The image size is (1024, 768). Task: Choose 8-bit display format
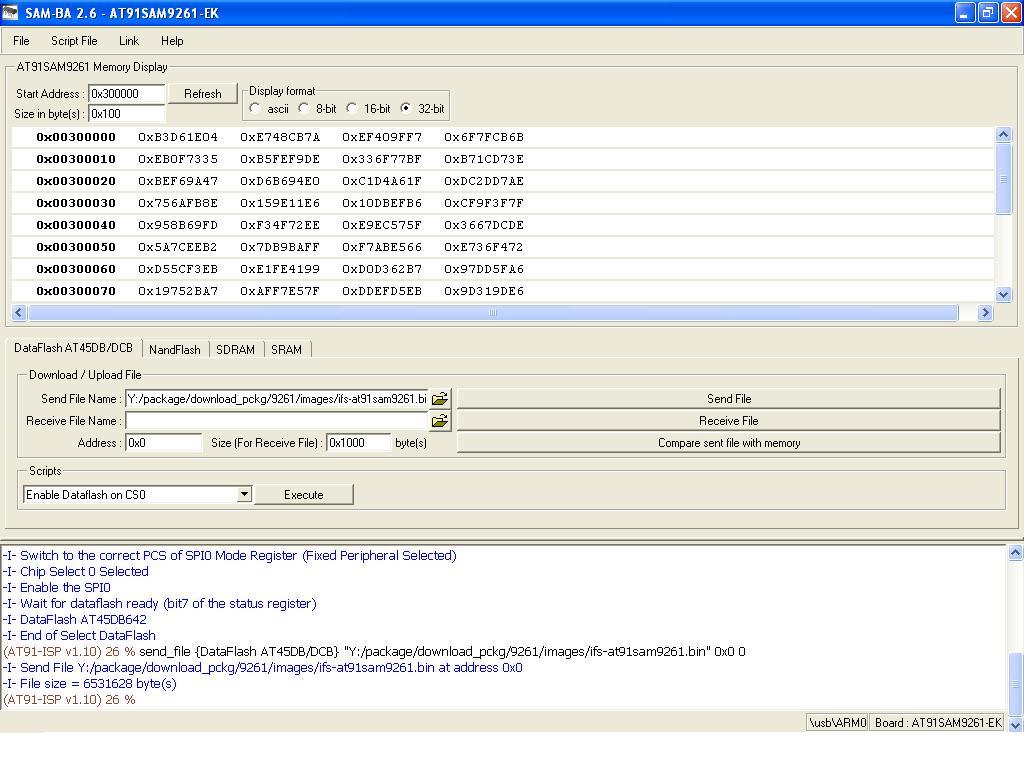click(304, 108)
